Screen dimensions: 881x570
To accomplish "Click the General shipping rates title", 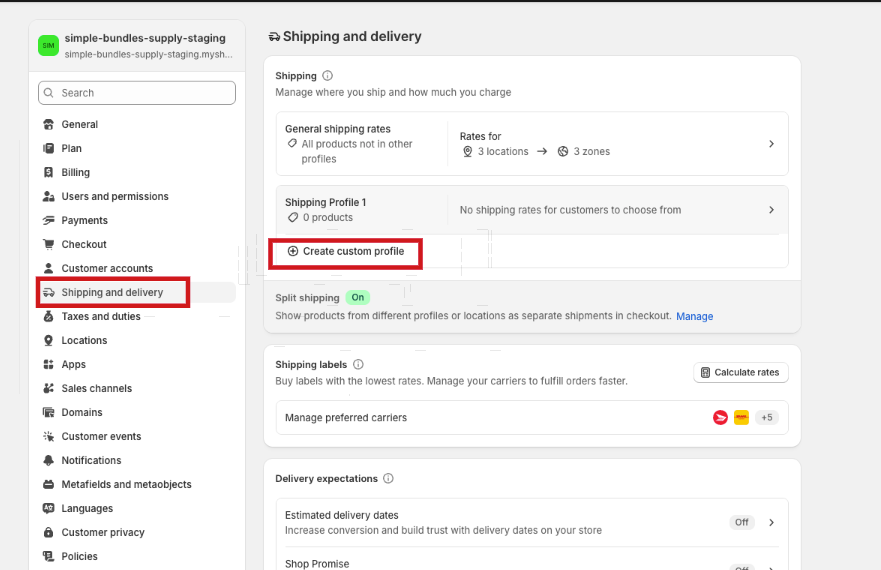I will [338, 129].
